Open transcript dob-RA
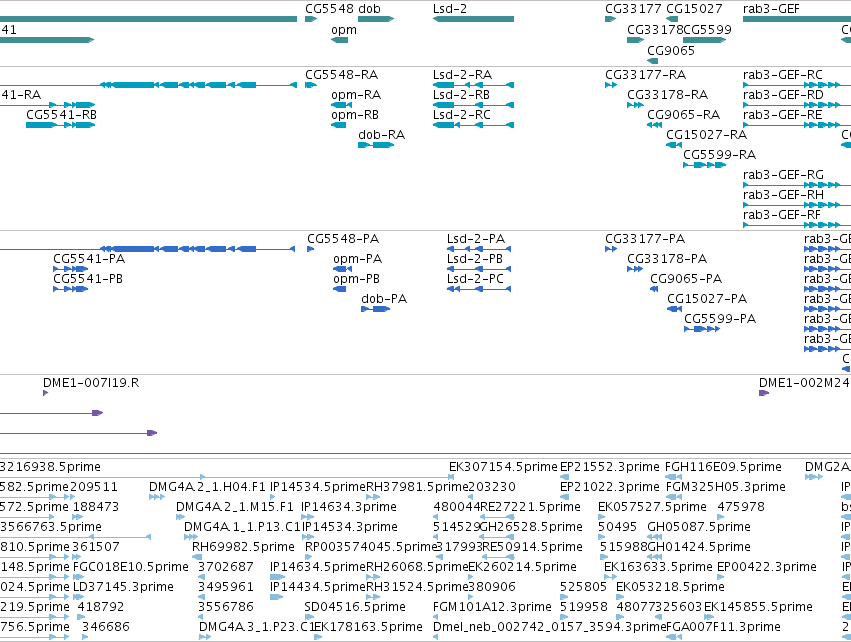This screenshot has width=851, height=642. tap(382, 135)
